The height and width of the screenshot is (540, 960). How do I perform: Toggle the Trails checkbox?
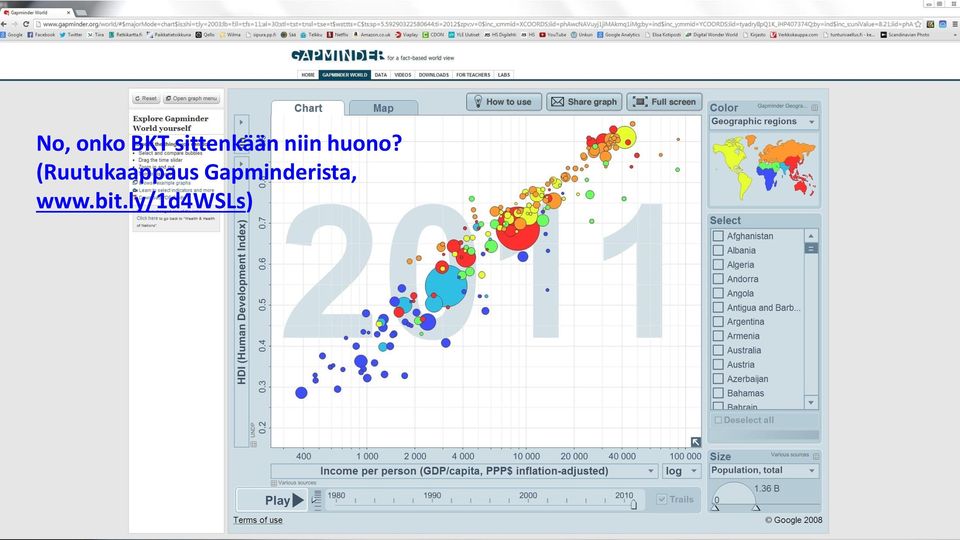coord(661,500)
